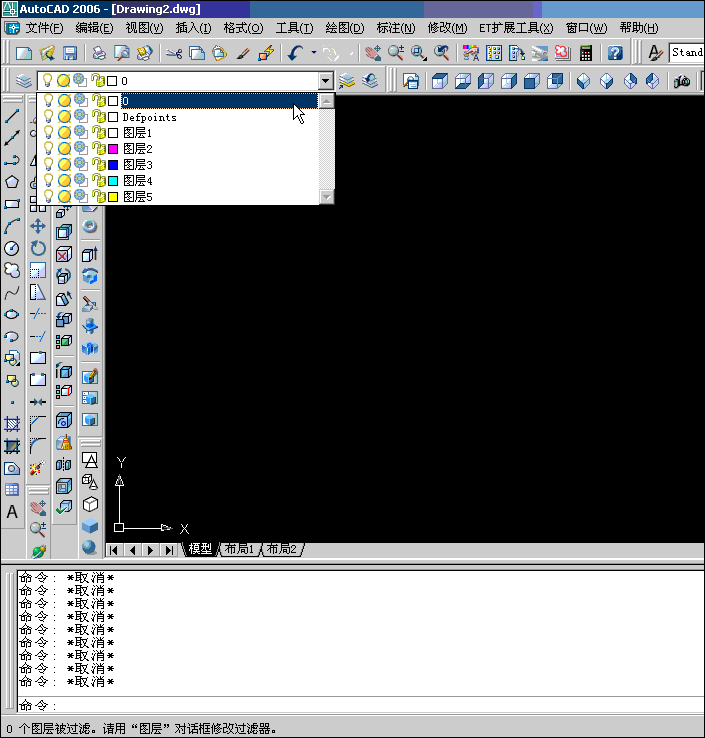Select the Rotate modify tool
The image size is (705, 738).
click(x=38, y=249)
